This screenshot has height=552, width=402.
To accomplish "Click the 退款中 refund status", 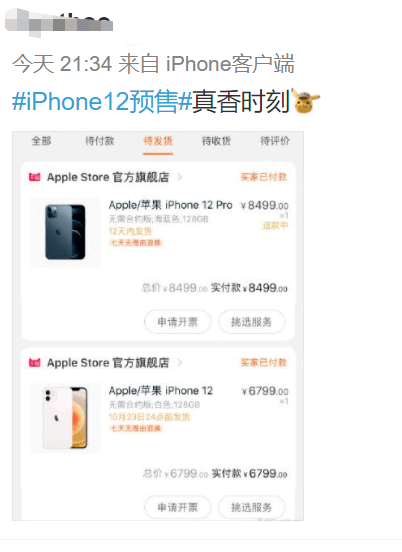I will 275,225.
